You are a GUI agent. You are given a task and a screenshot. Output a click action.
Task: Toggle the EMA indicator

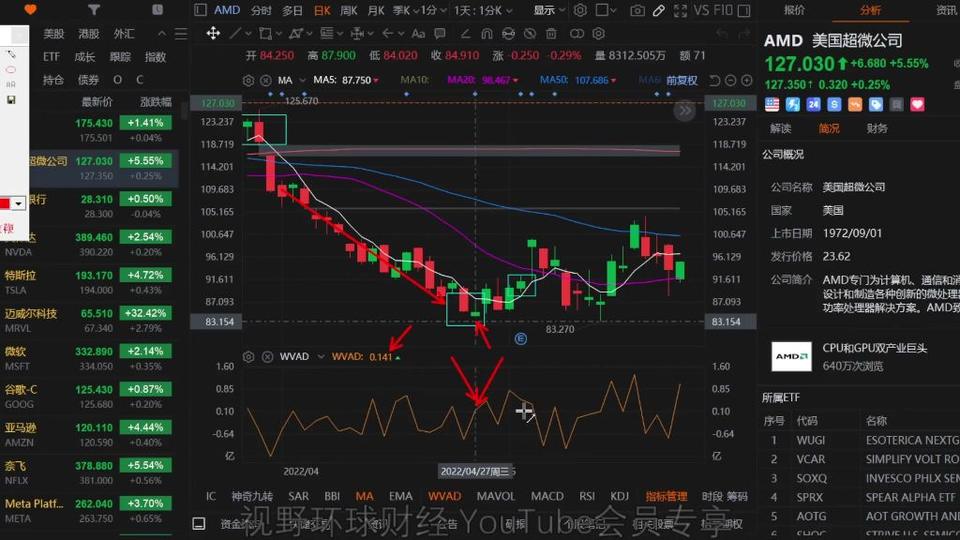click(x=400, y=496)
